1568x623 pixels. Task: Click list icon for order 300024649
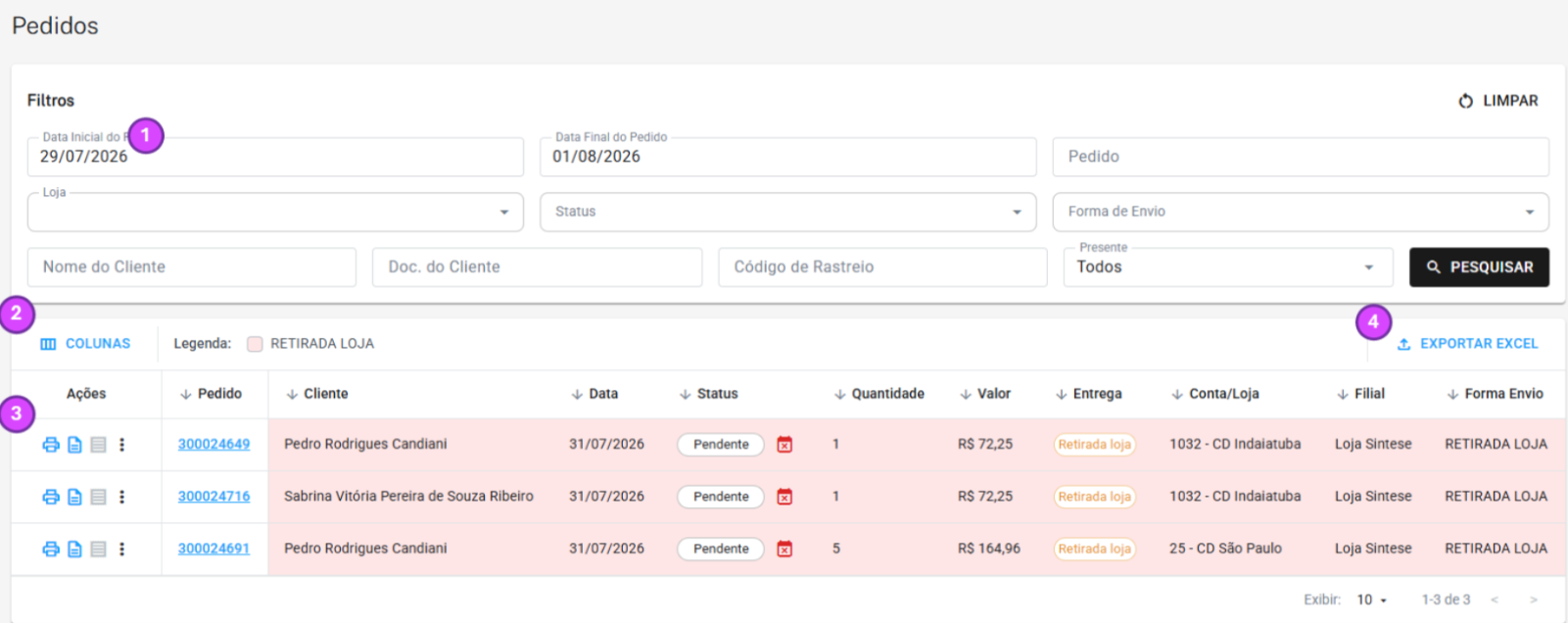coord(98,445)
